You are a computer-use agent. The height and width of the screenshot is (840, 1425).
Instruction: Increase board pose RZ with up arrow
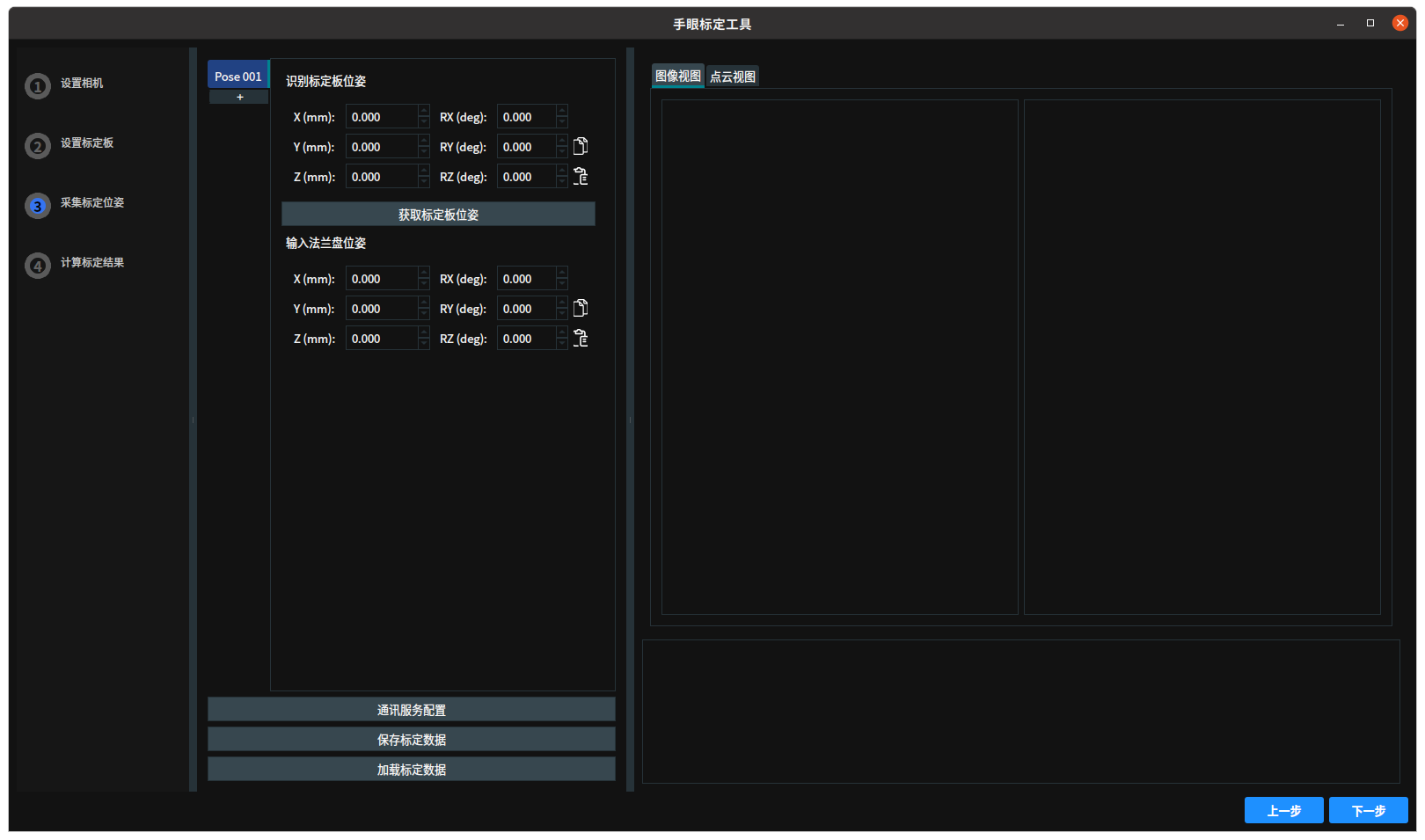pos(562,171)
